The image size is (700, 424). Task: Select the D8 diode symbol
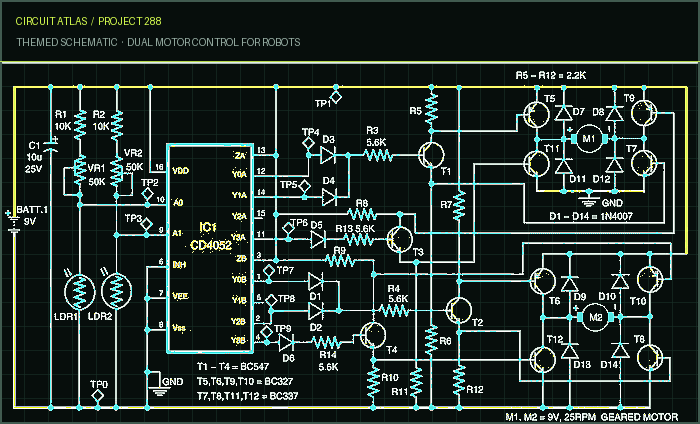pos(615,113)
